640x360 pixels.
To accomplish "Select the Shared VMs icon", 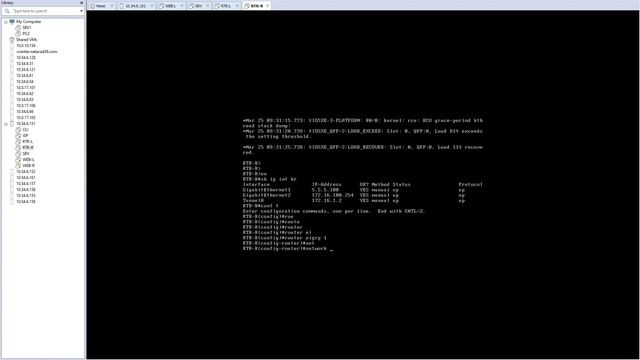I will coord(12,40).
